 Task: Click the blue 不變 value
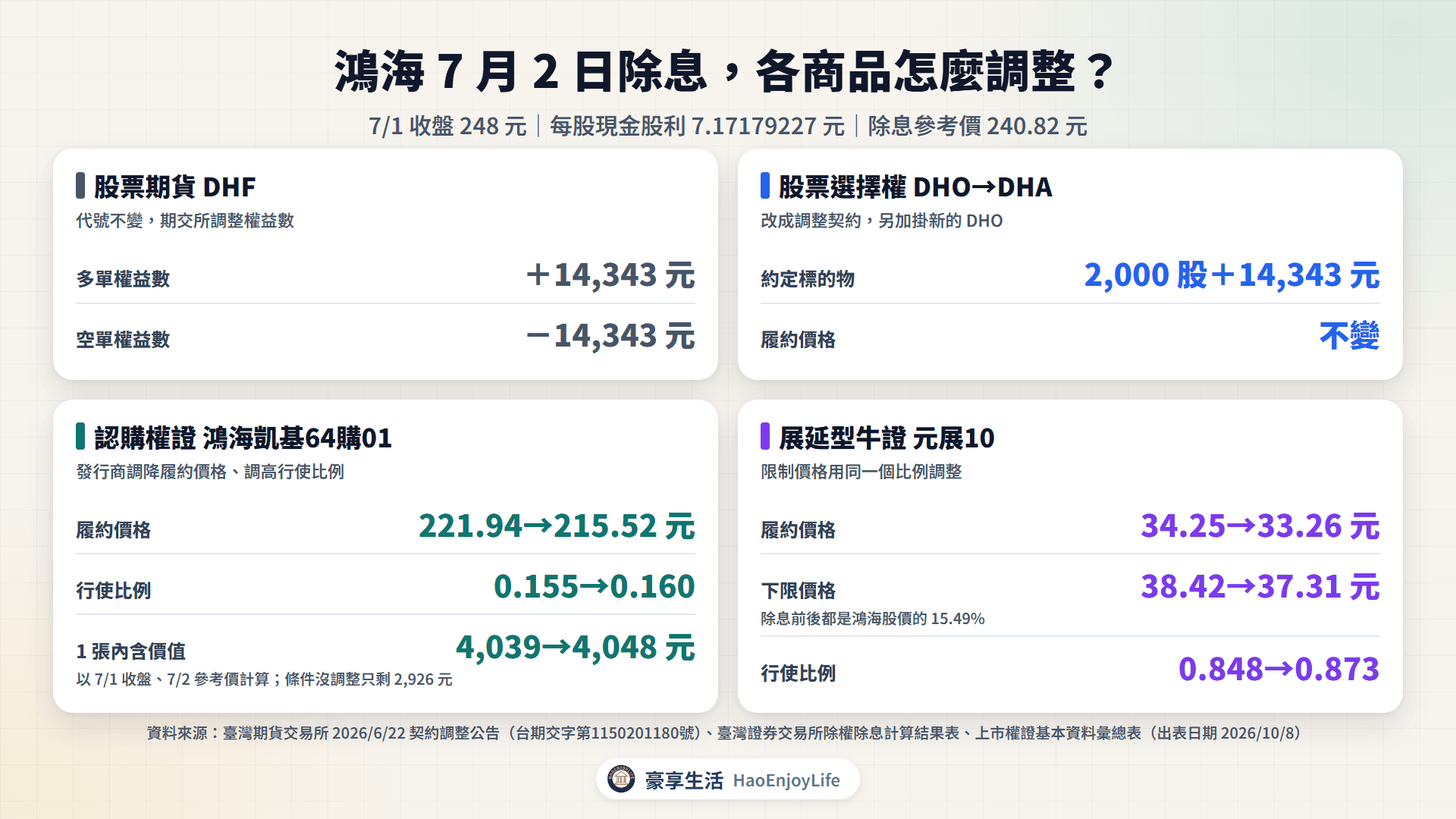[1350, 335]
